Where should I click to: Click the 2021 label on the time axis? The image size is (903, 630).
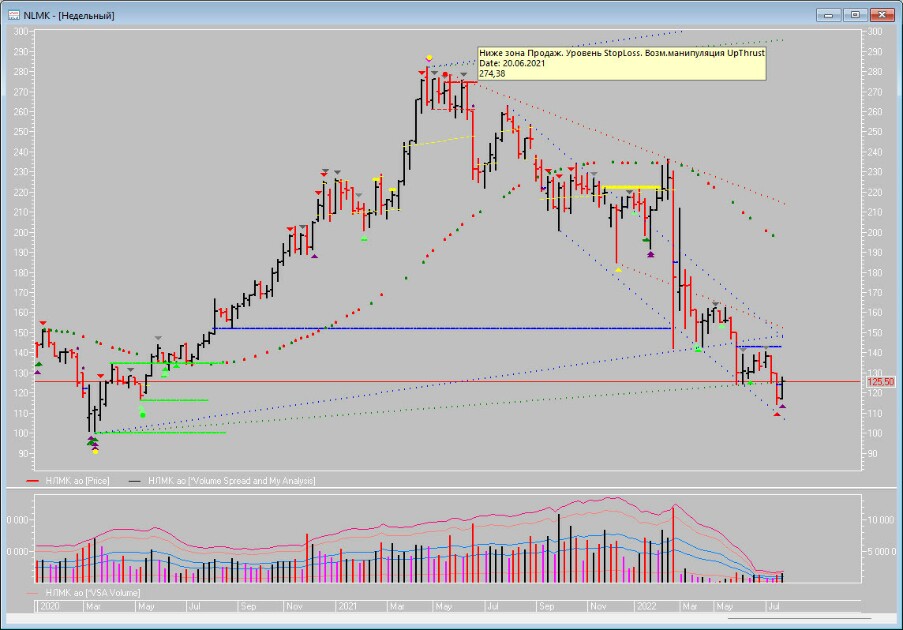(x=347, y=606)
